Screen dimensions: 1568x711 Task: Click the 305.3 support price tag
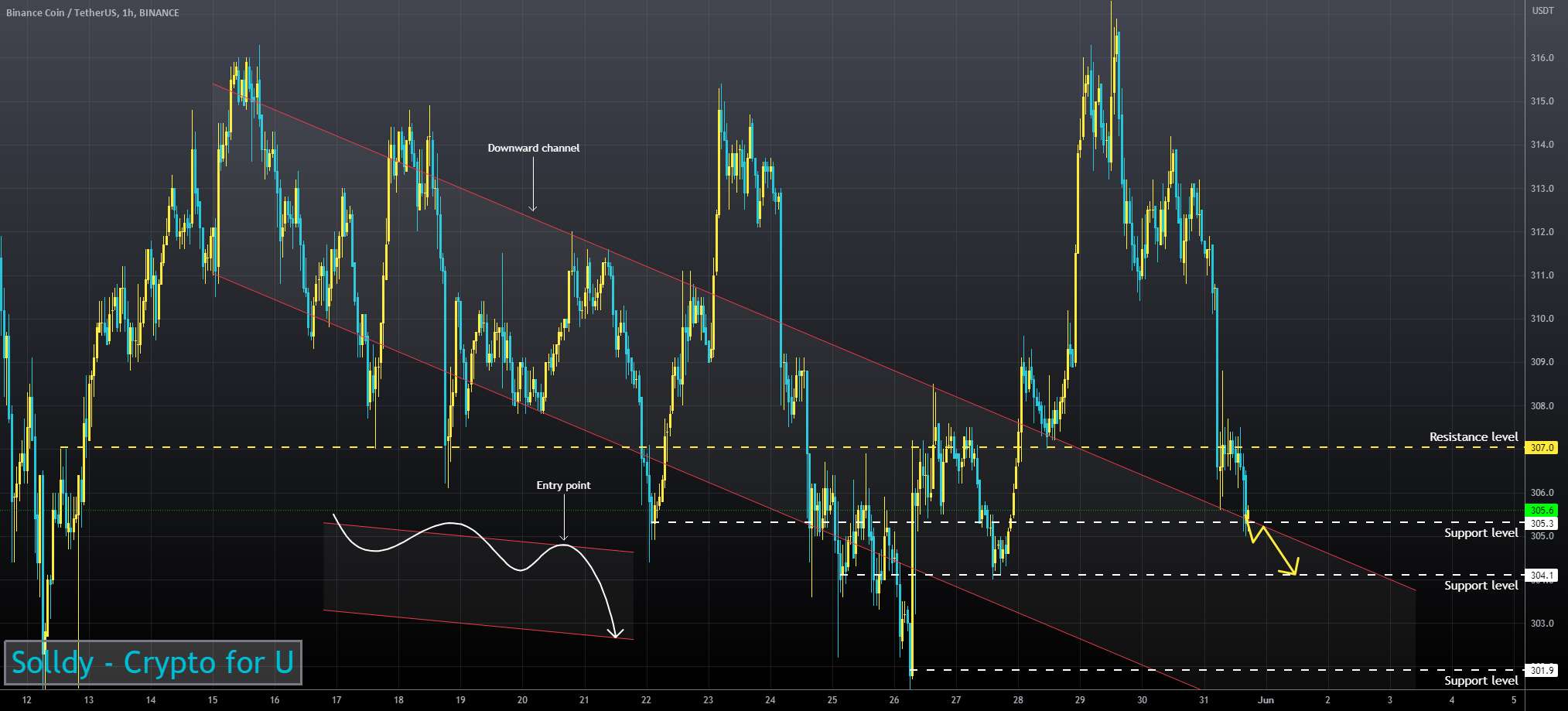(x=1541, y=524)
